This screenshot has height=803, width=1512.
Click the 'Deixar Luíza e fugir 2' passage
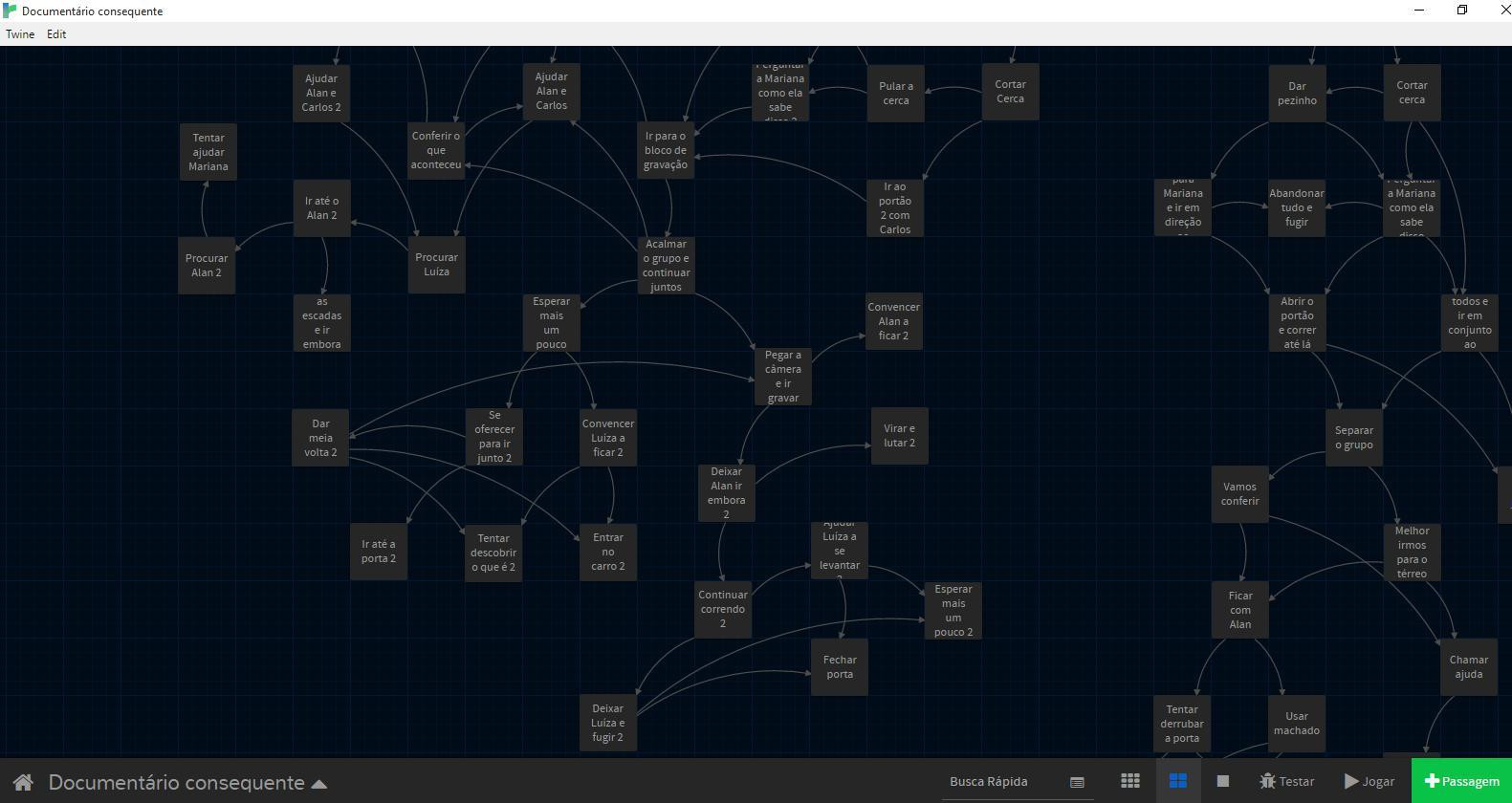(x=608, y=723)
